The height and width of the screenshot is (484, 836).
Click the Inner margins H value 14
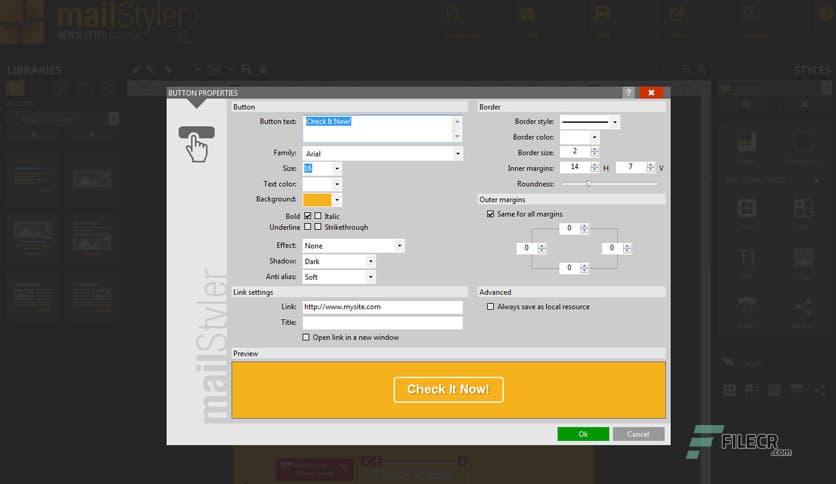[575, 167]
